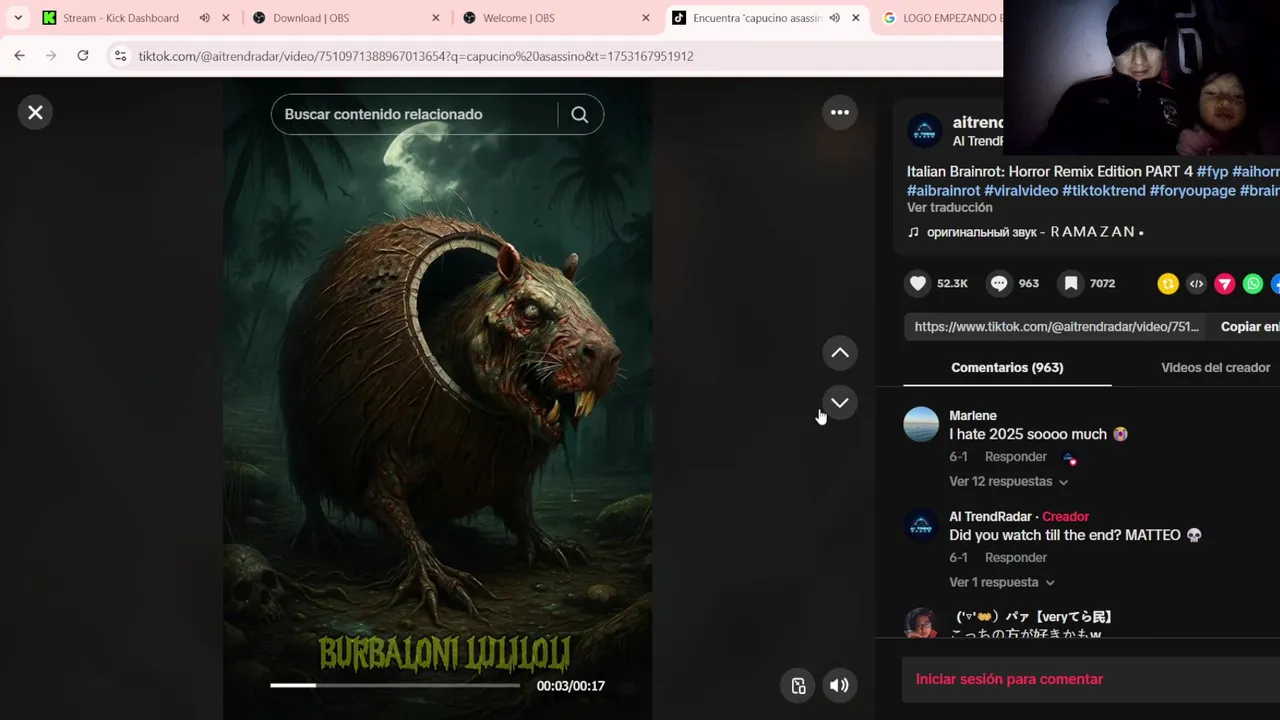Like the video with the heart icon
The height and width of the screenshot is (720, 1280).
pyautogui.click(x=918, y=283)
